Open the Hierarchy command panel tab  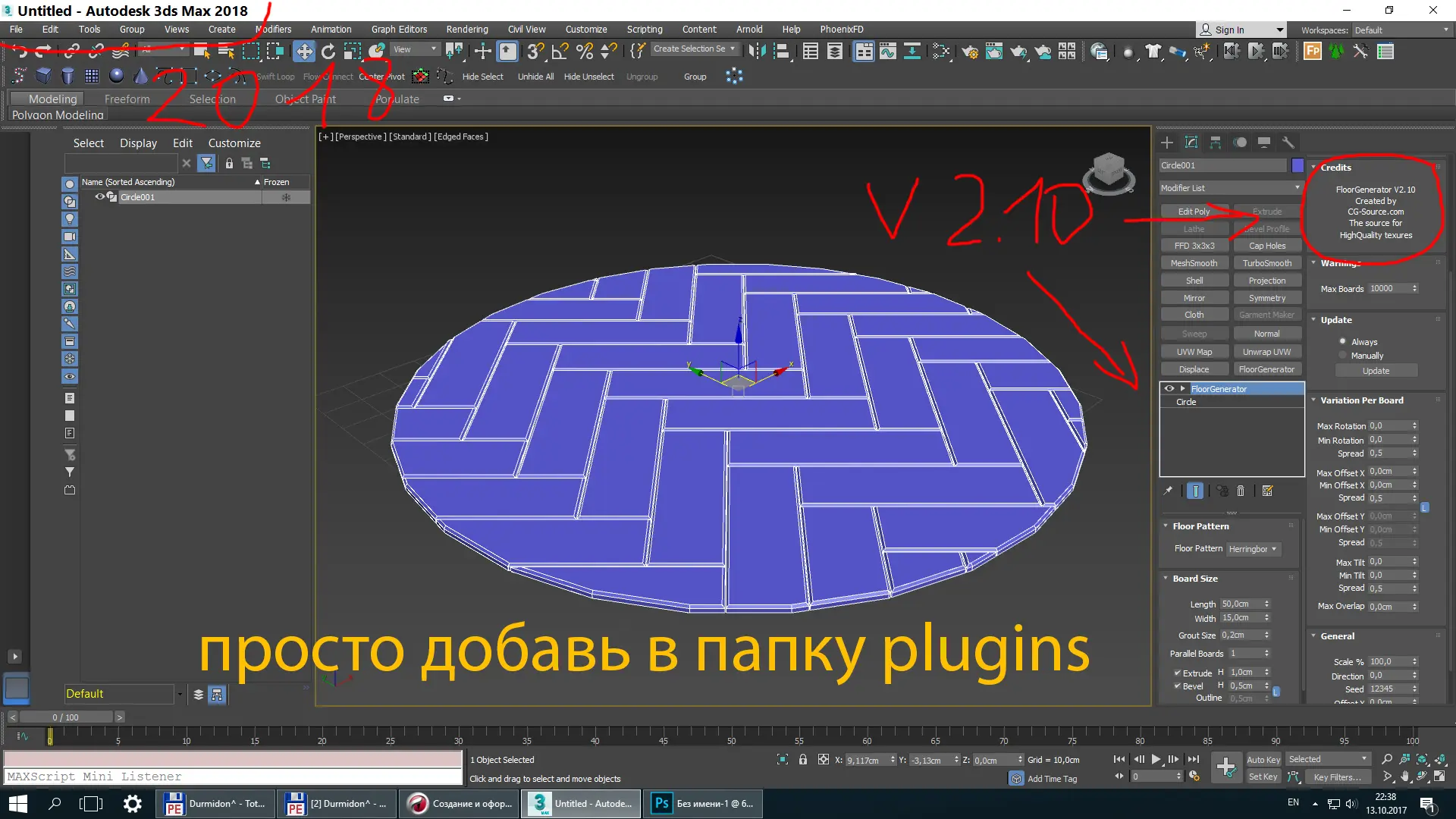(x=1216, y=143)
